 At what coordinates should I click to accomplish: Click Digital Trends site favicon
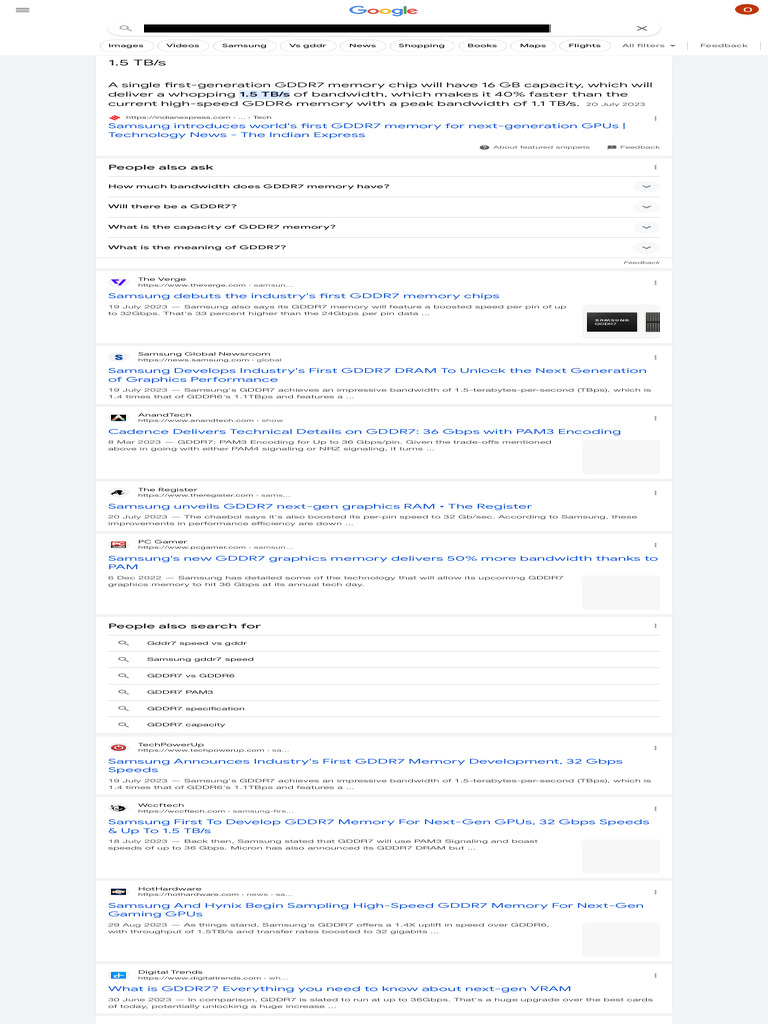tap(118, 975)
